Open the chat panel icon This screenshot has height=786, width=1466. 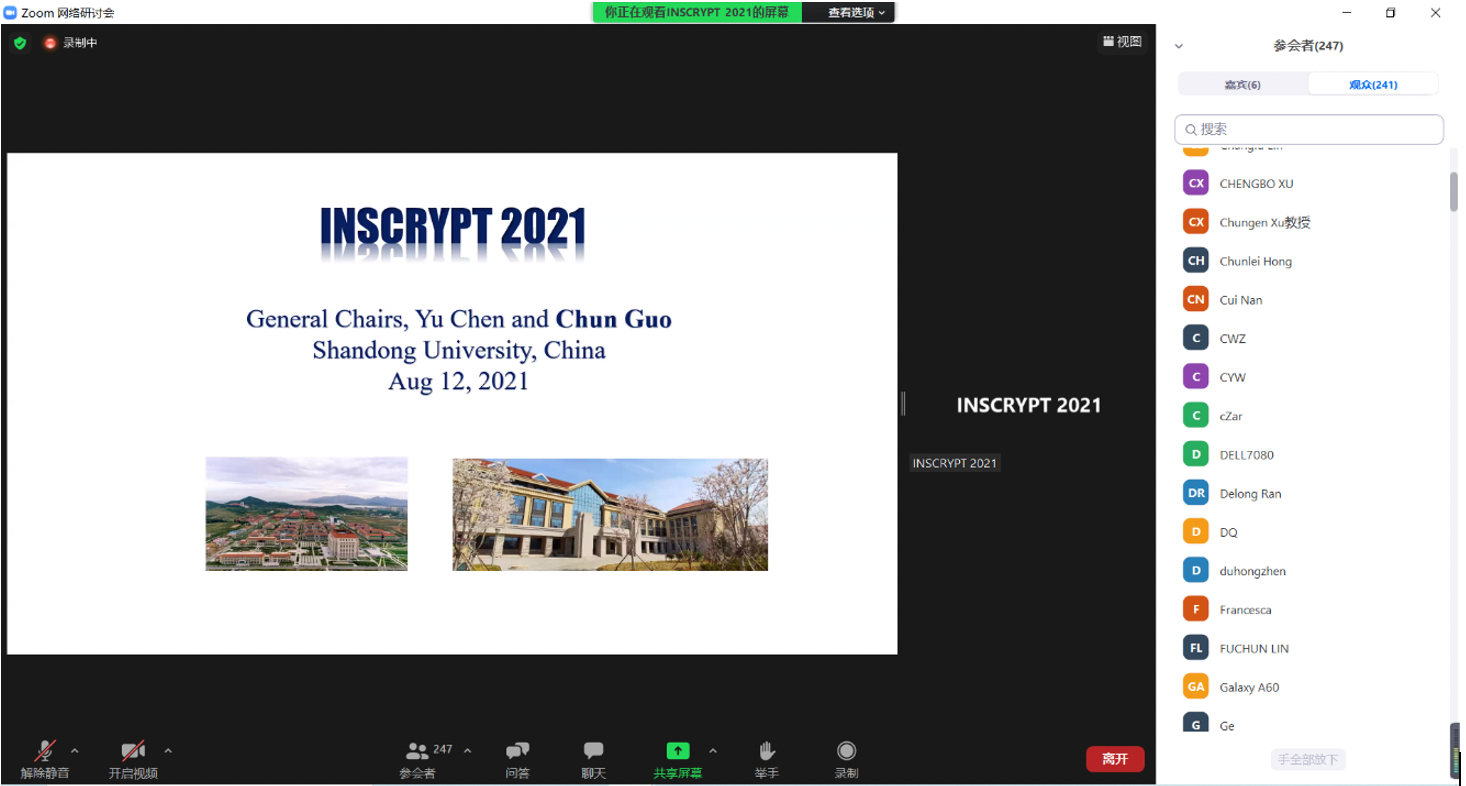[593, 752]
